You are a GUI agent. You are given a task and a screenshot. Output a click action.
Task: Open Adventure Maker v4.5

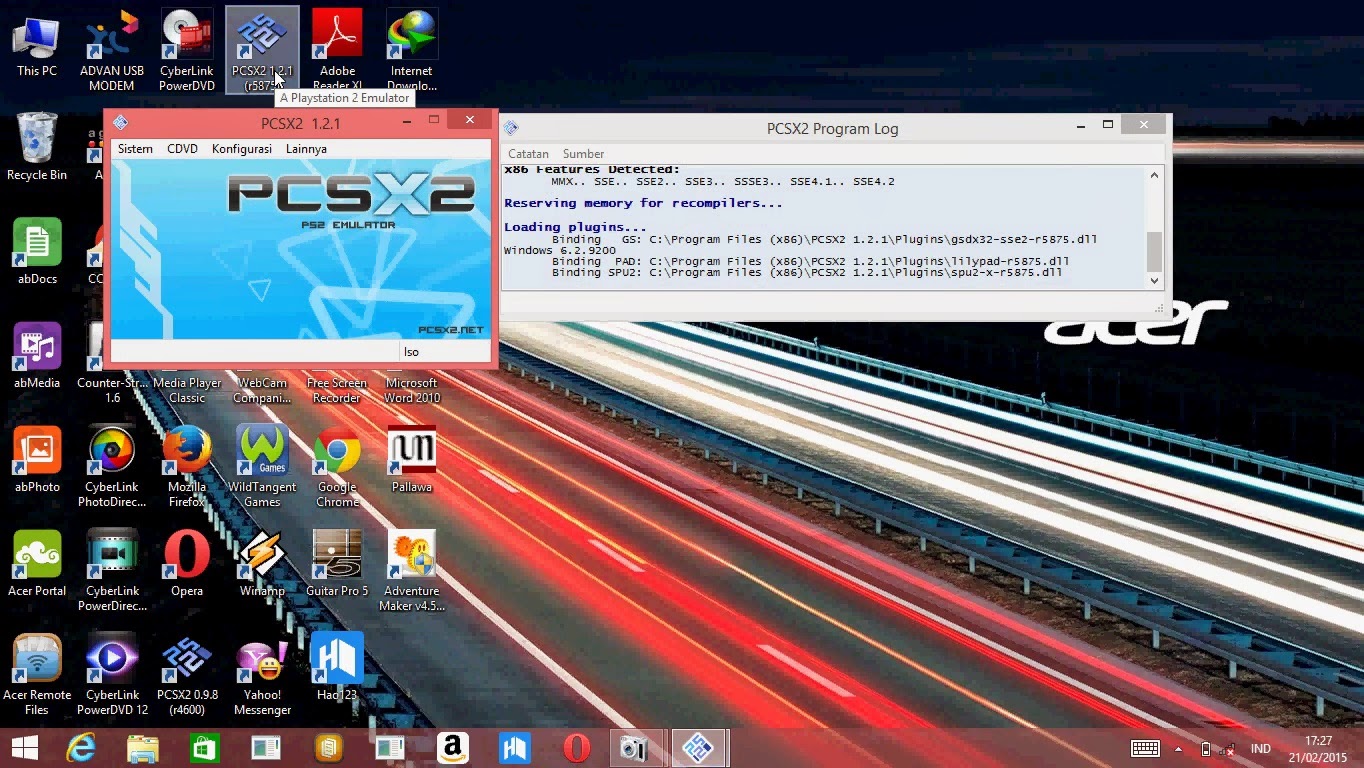pyautogui.click(x=412, y=555)
